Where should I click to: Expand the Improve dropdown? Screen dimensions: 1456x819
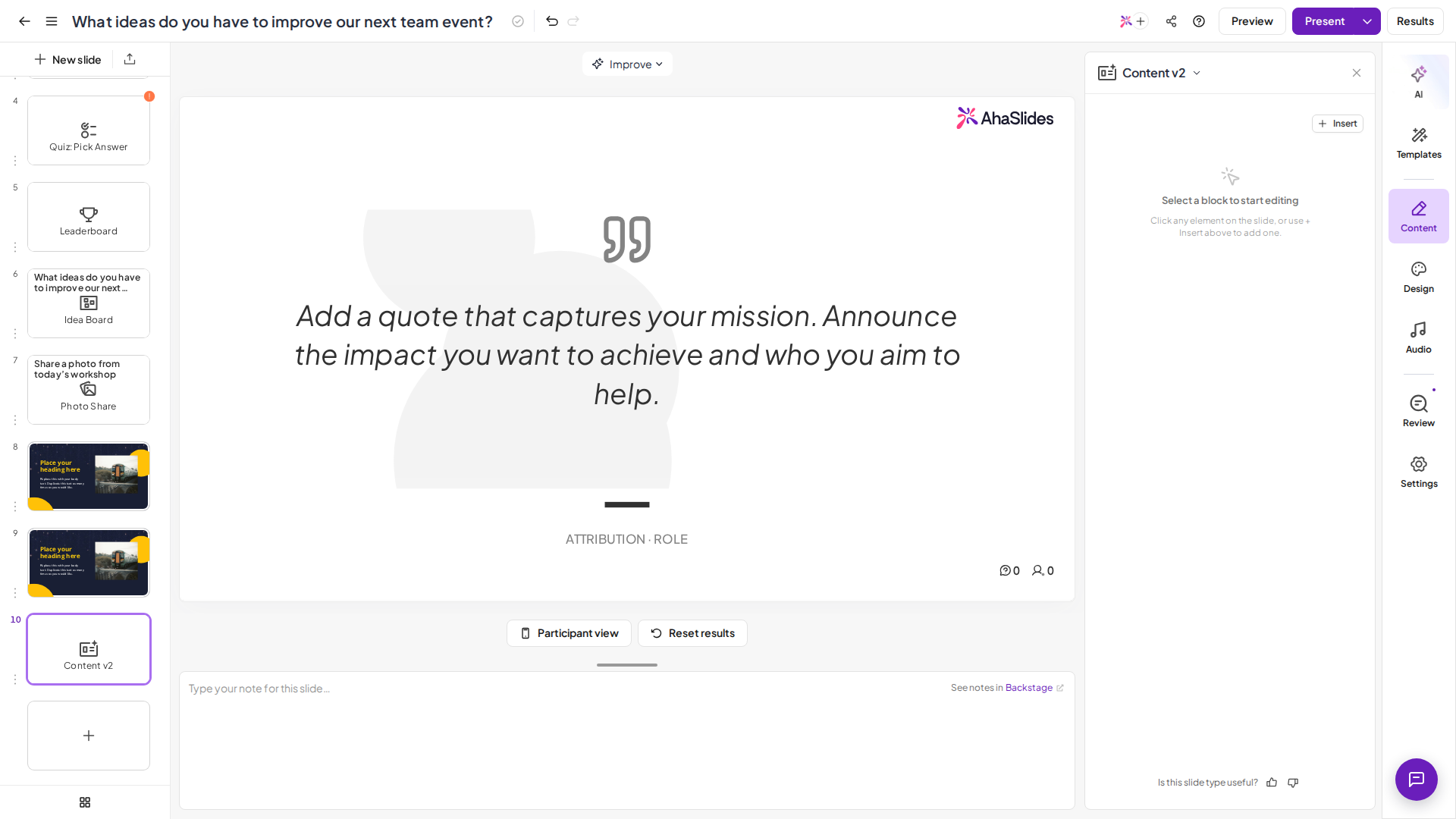pyautogui.click(x=627, y=64)
